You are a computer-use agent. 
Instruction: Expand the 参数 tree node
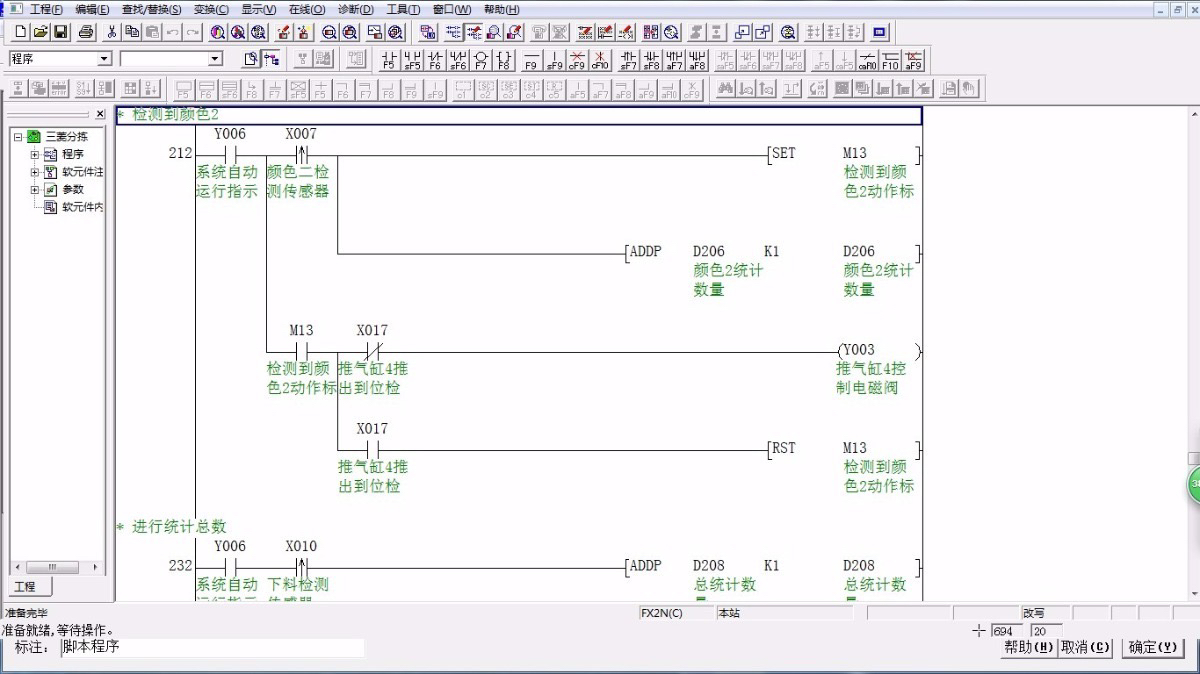click(35, 189)
